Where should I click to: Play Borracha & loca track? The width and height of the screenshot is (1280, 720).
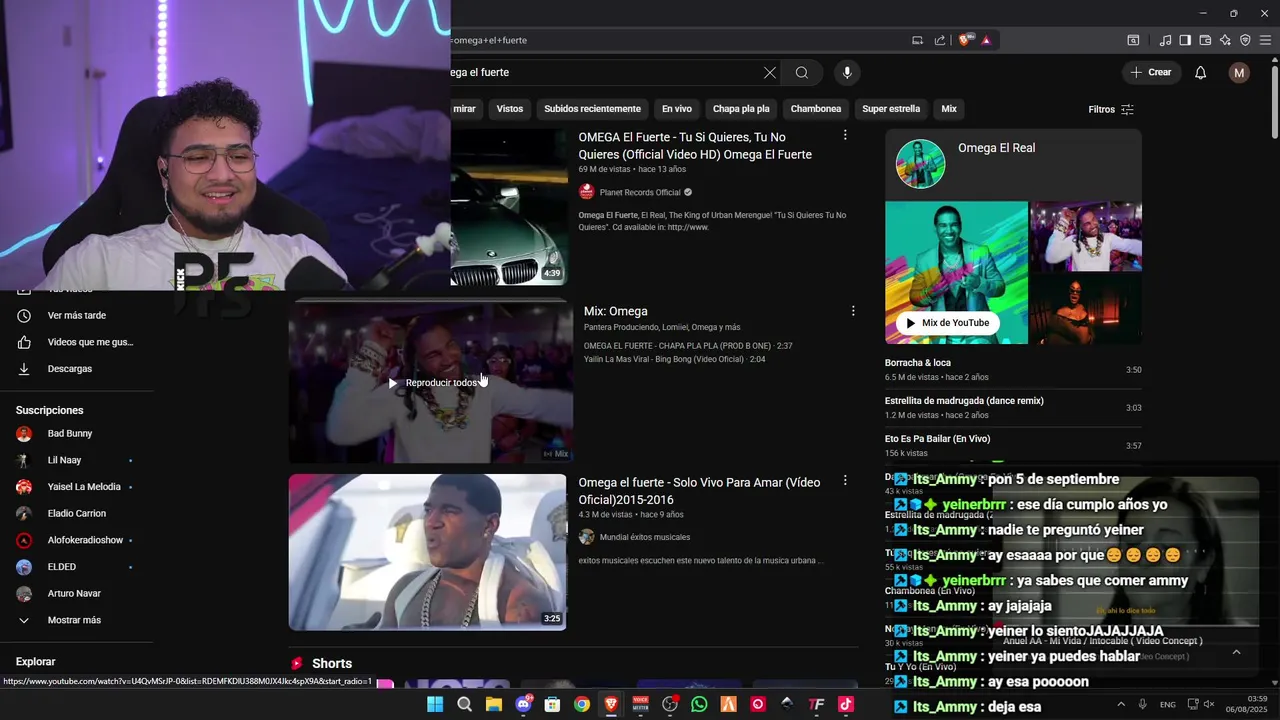[x=1013, y=370]
